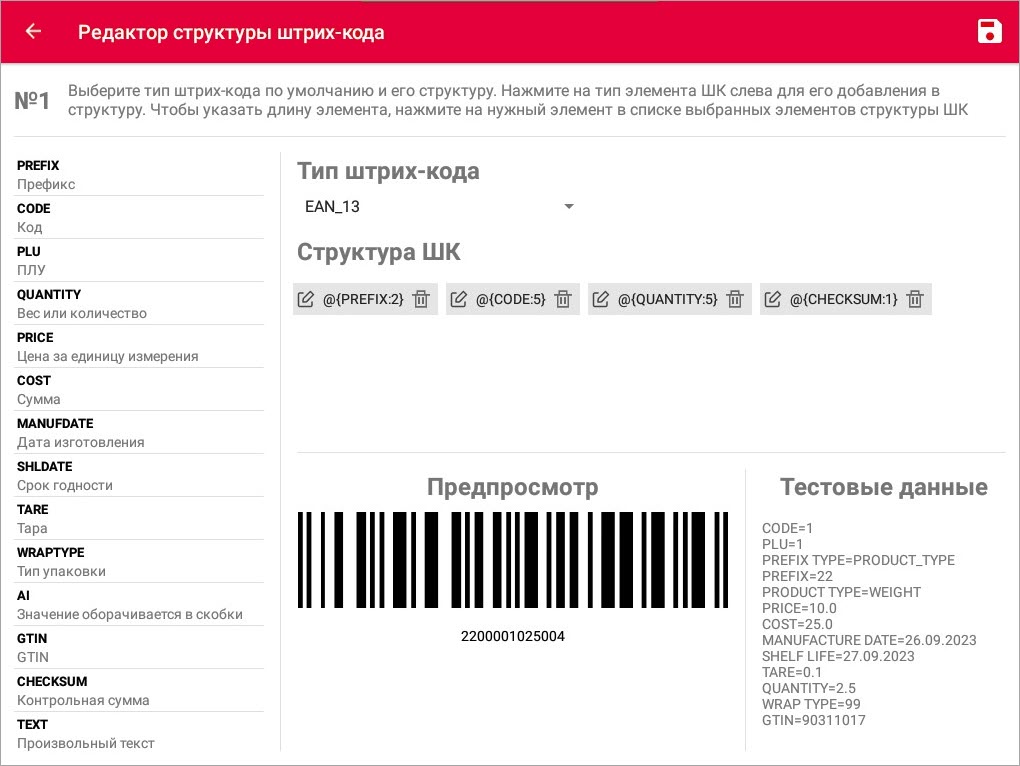The width and height of the screenshot is (1020, 766).
Task: Click test data line WRAP TYPE=99
Action: [811, 704]
